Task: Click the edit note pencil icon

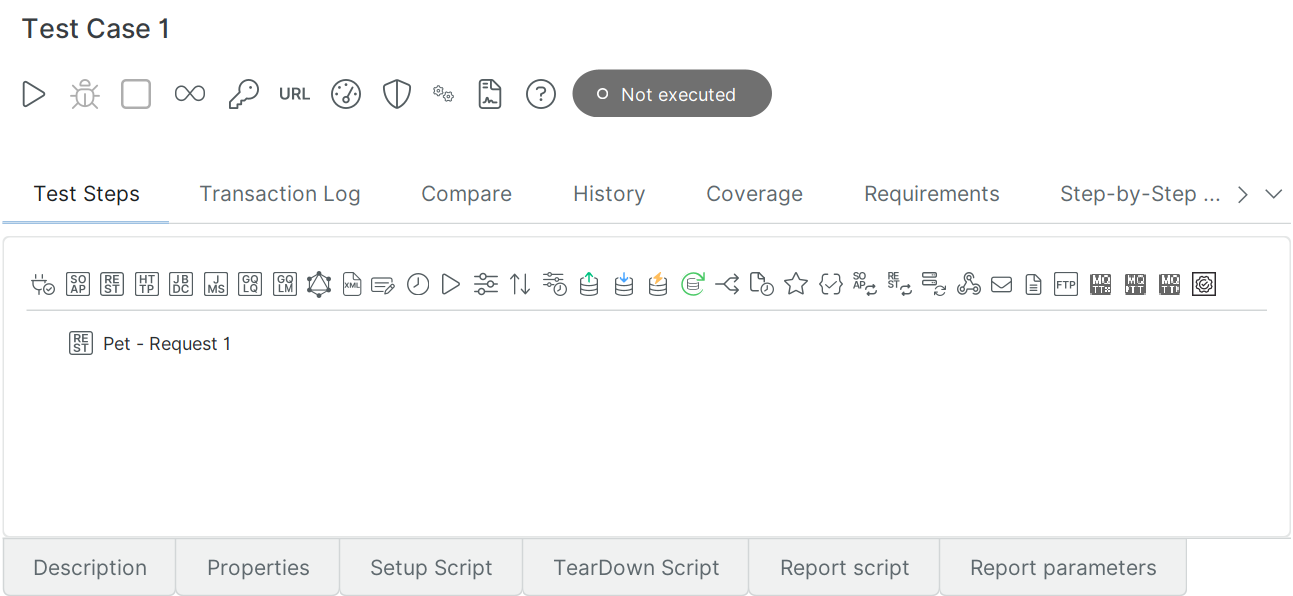Action: click(383, 285)
